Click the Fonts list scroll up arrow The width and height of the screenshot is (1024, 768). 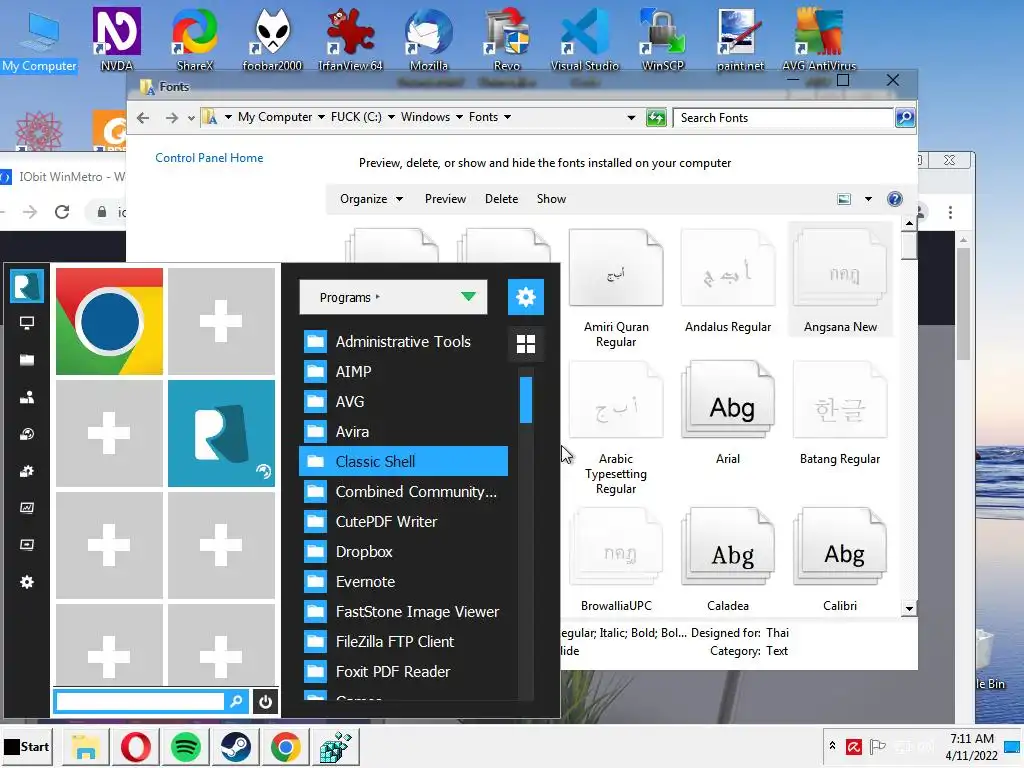(909, 223)
